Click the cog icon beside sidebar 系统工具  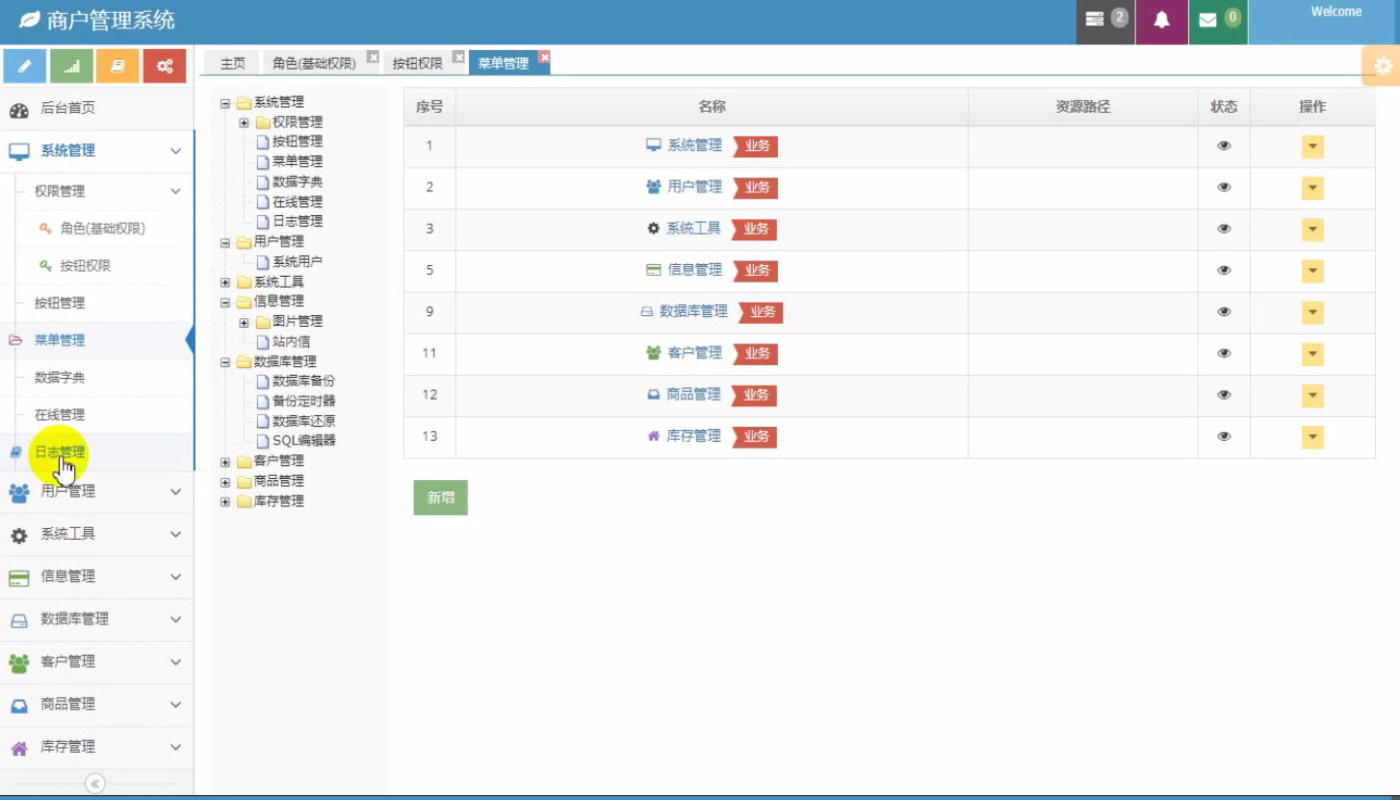[x=19, y=535]
